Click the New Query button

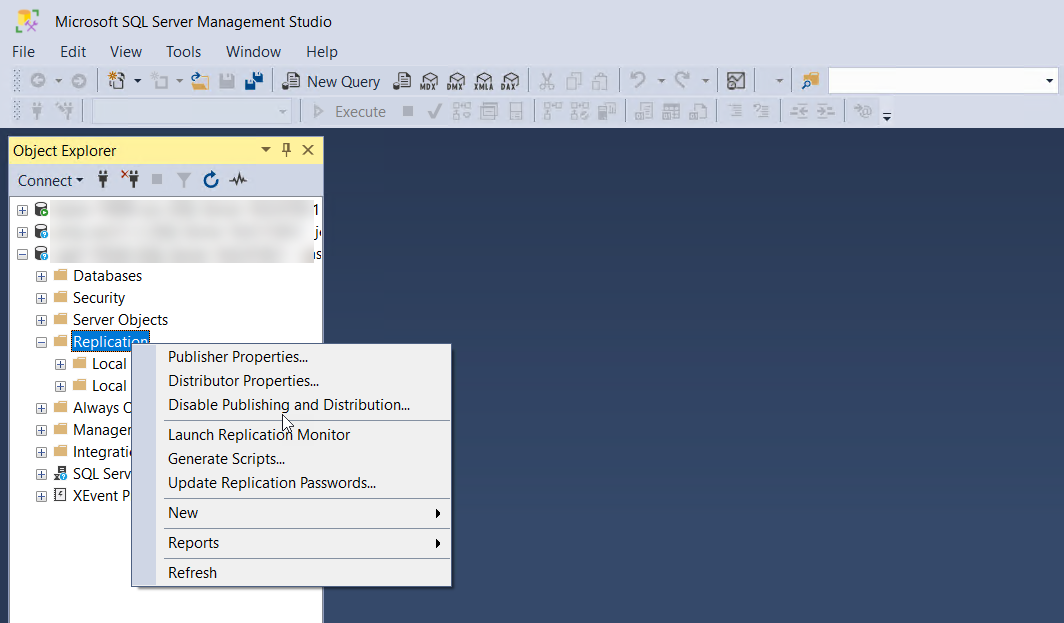point(331,81)
